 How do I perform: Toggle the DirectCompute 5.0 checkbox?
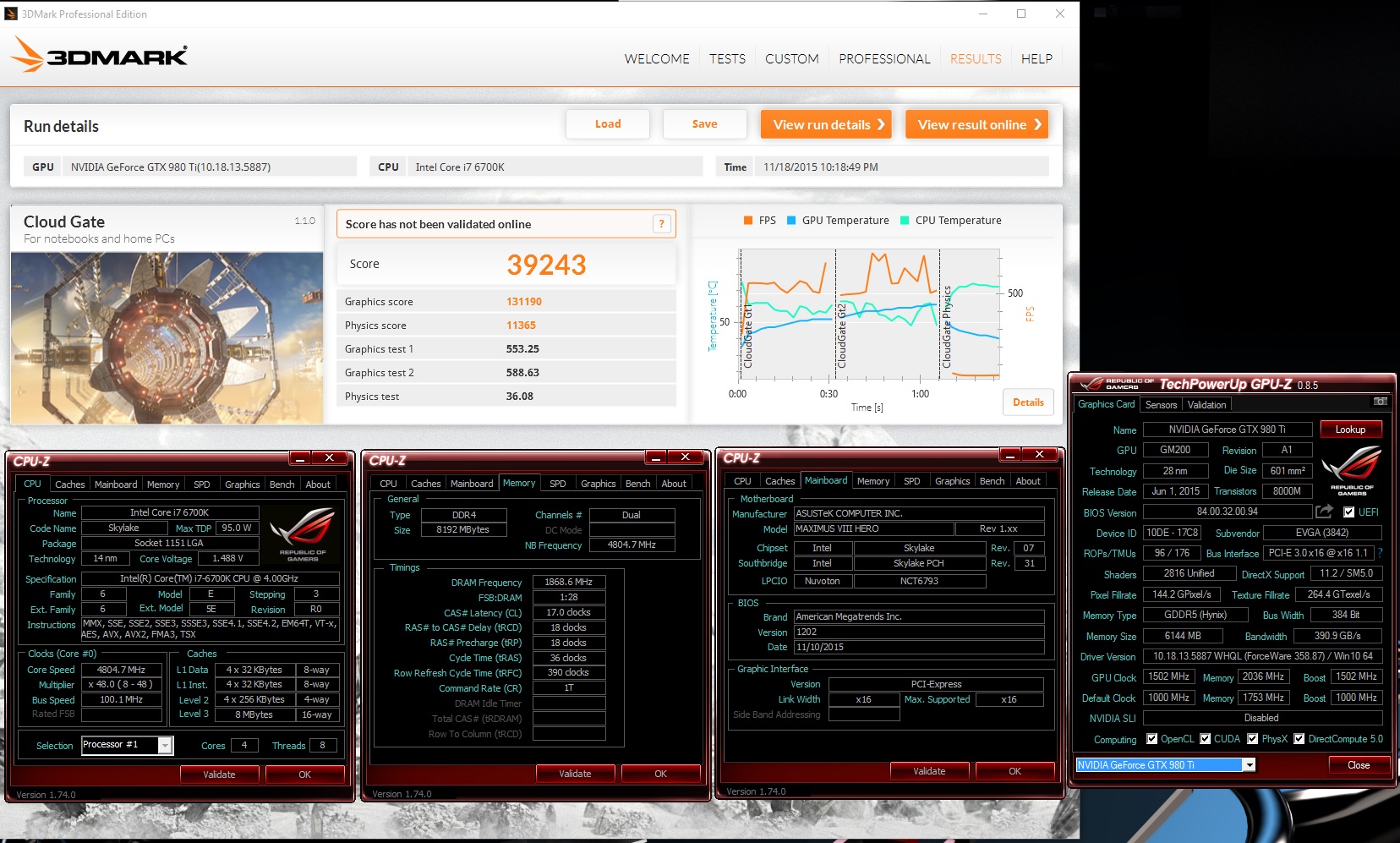(1299, 739)
